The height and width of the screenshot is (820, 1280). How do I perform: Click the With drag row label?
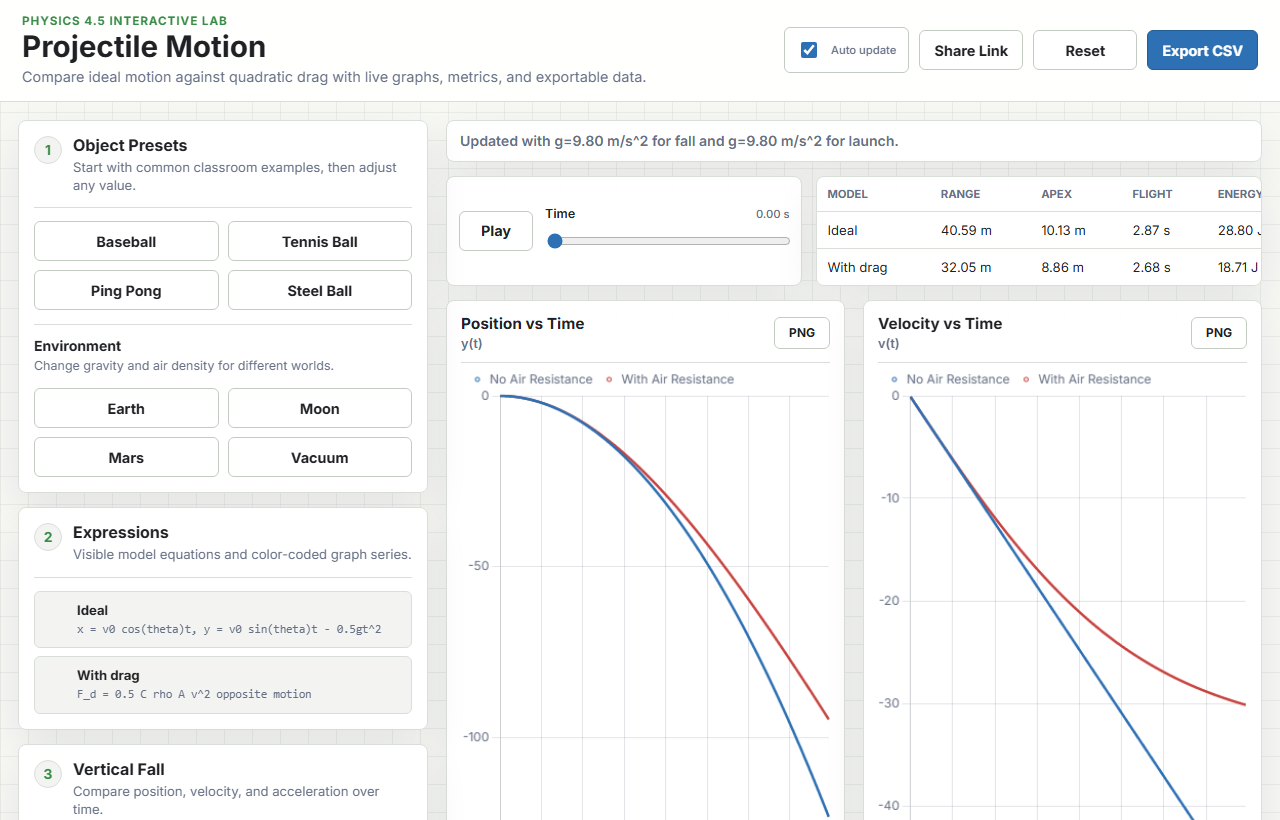pos(857,267)
